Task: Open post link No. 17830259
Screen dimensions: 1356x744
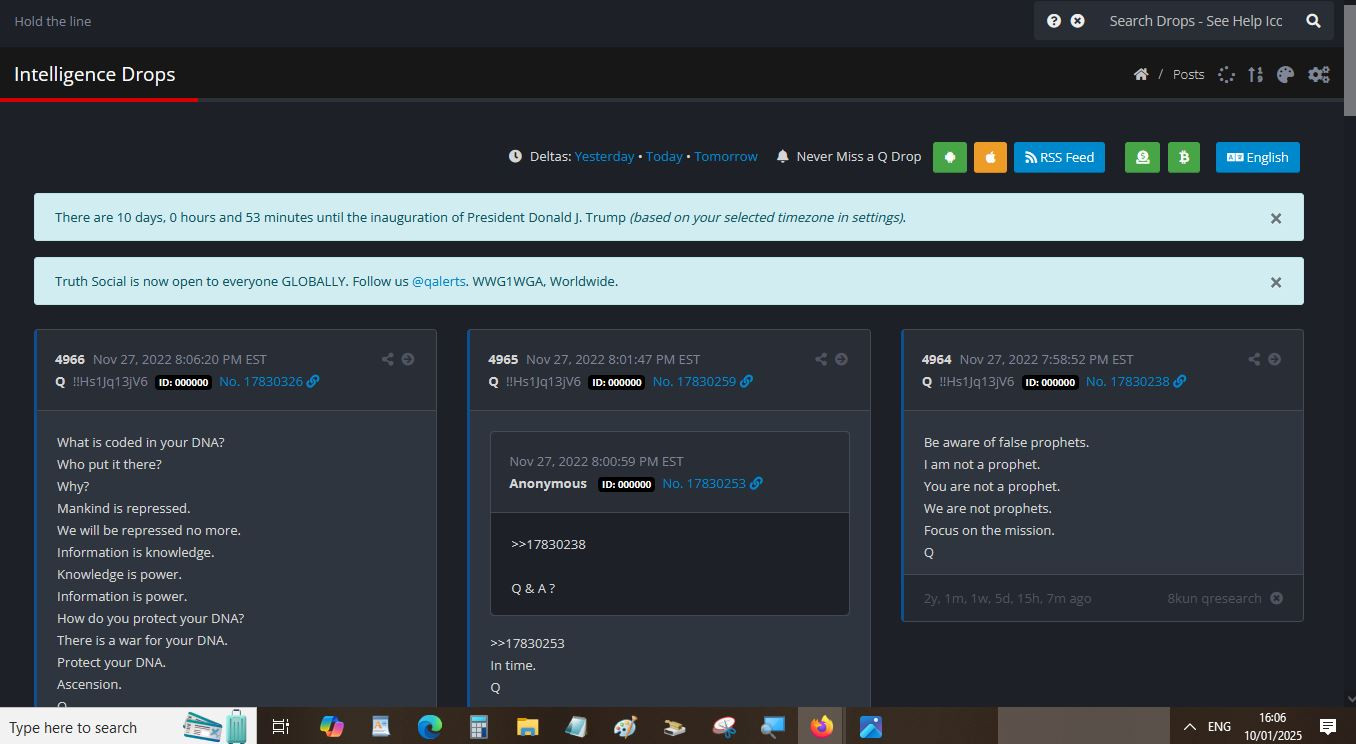Action: pos(693,381)
